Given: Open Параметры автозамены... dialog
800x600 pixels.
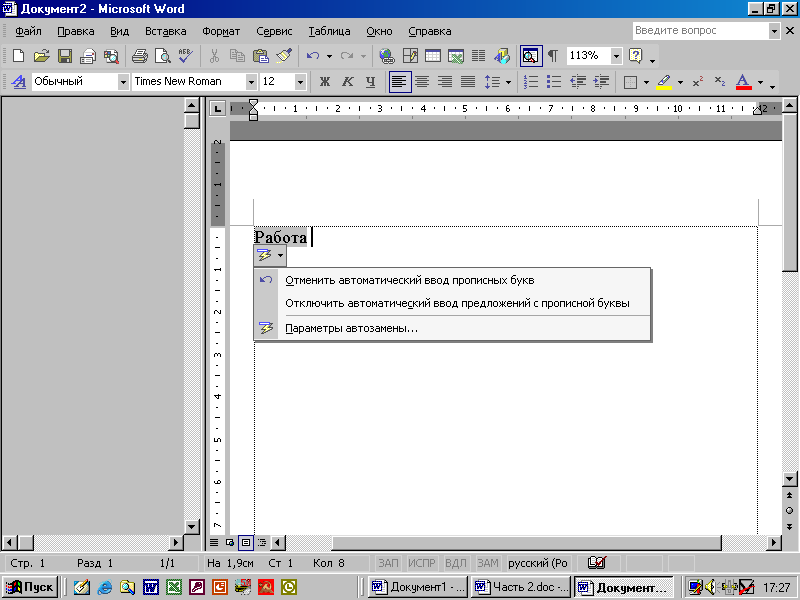Looking at the screenshot, I should (452, 328).
